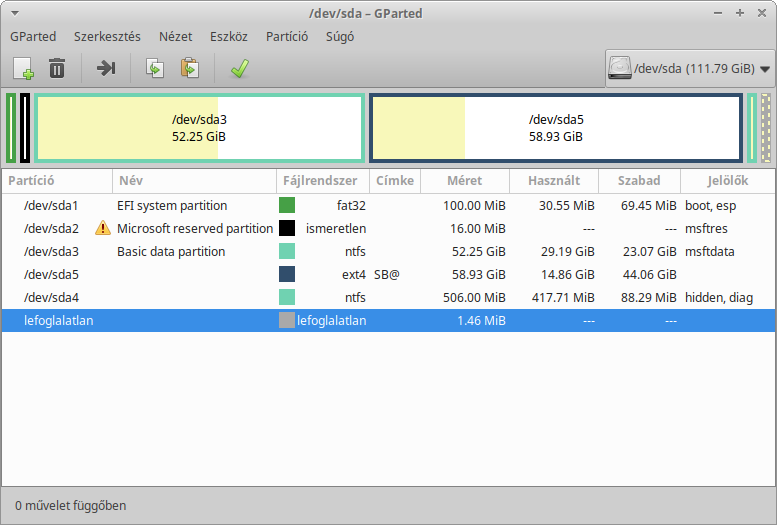Click '0 művelet függőben' status bar text
The image size is (777, 525).
71,506
